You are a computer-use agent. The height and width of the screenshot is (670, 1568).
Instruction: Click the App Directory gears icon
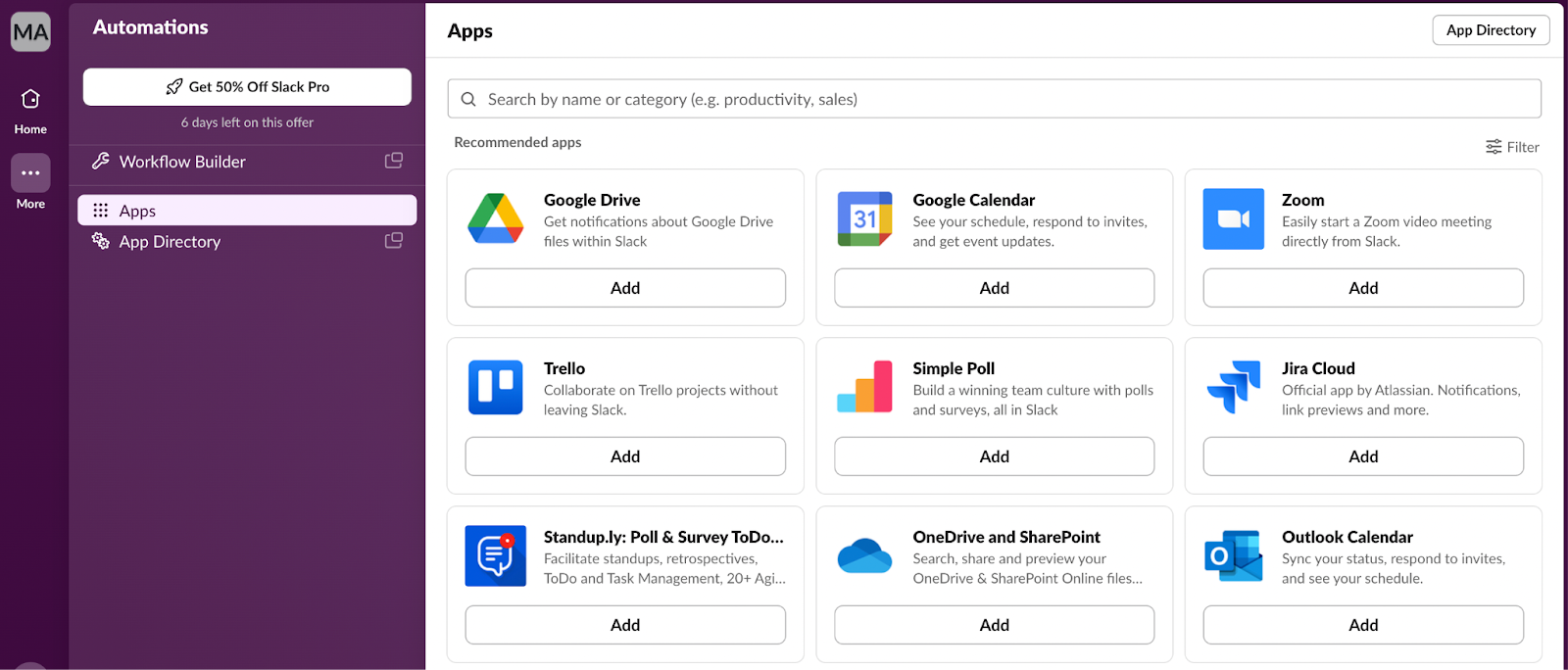(100, 241)
